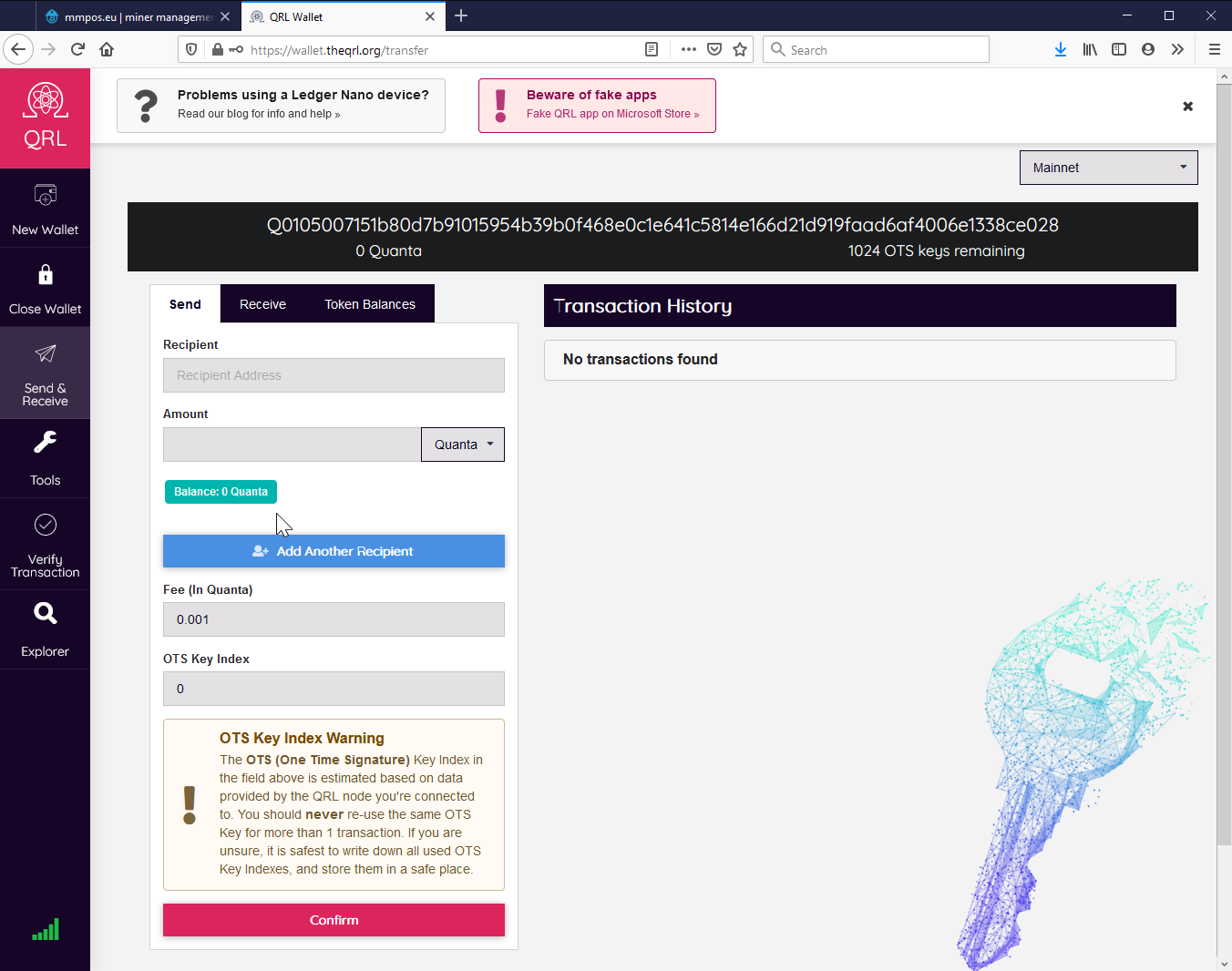The height and width of the screenshot is (971, 1232).
Task: Click tracking protection shield icon
Action: pyautogui.click(x=191, y=49)
